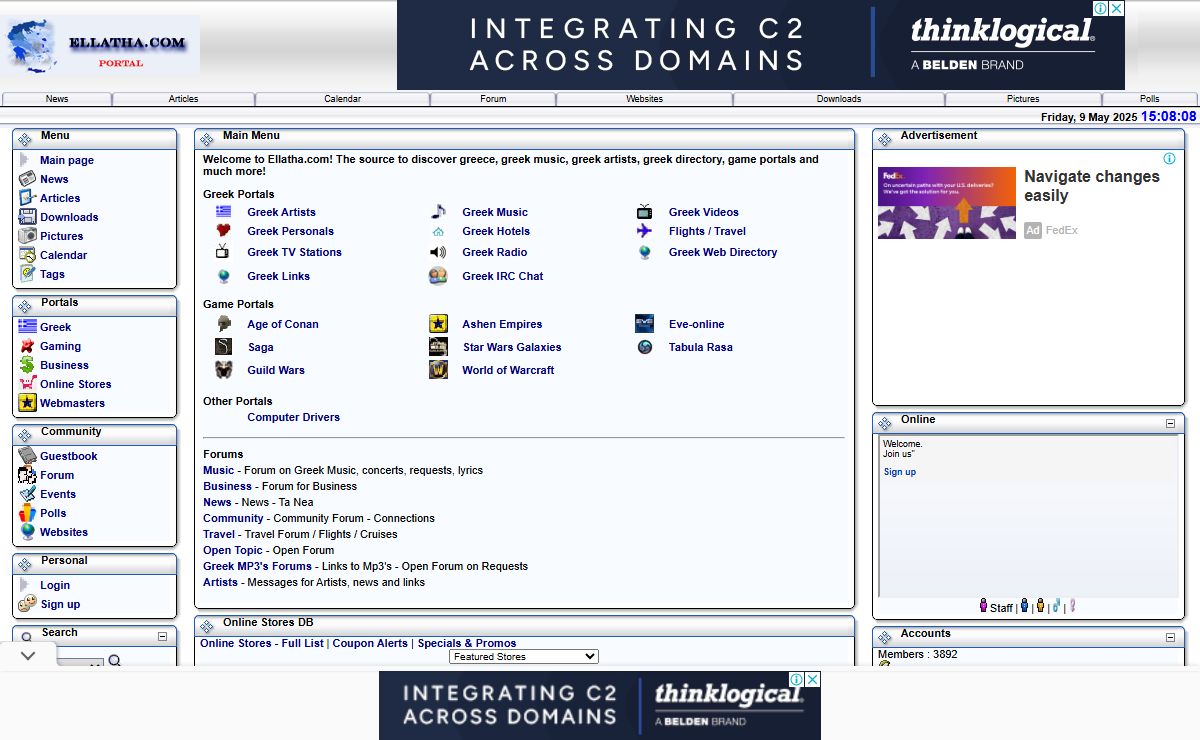The width and height of the screenshot is (1200, 740).
Task: Click the Business dollar icon under Portals
Action: (27, 365)
